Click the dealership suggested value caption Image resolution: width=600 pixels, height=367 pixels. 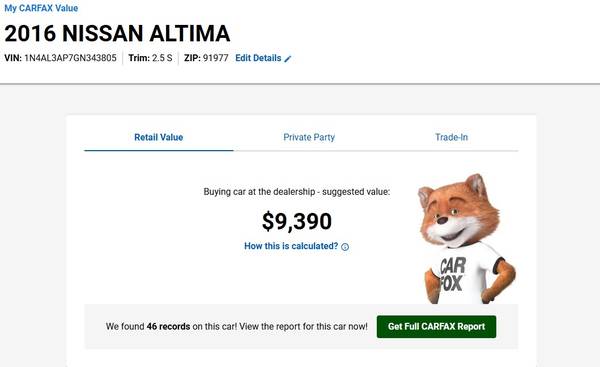coord(297,191)
